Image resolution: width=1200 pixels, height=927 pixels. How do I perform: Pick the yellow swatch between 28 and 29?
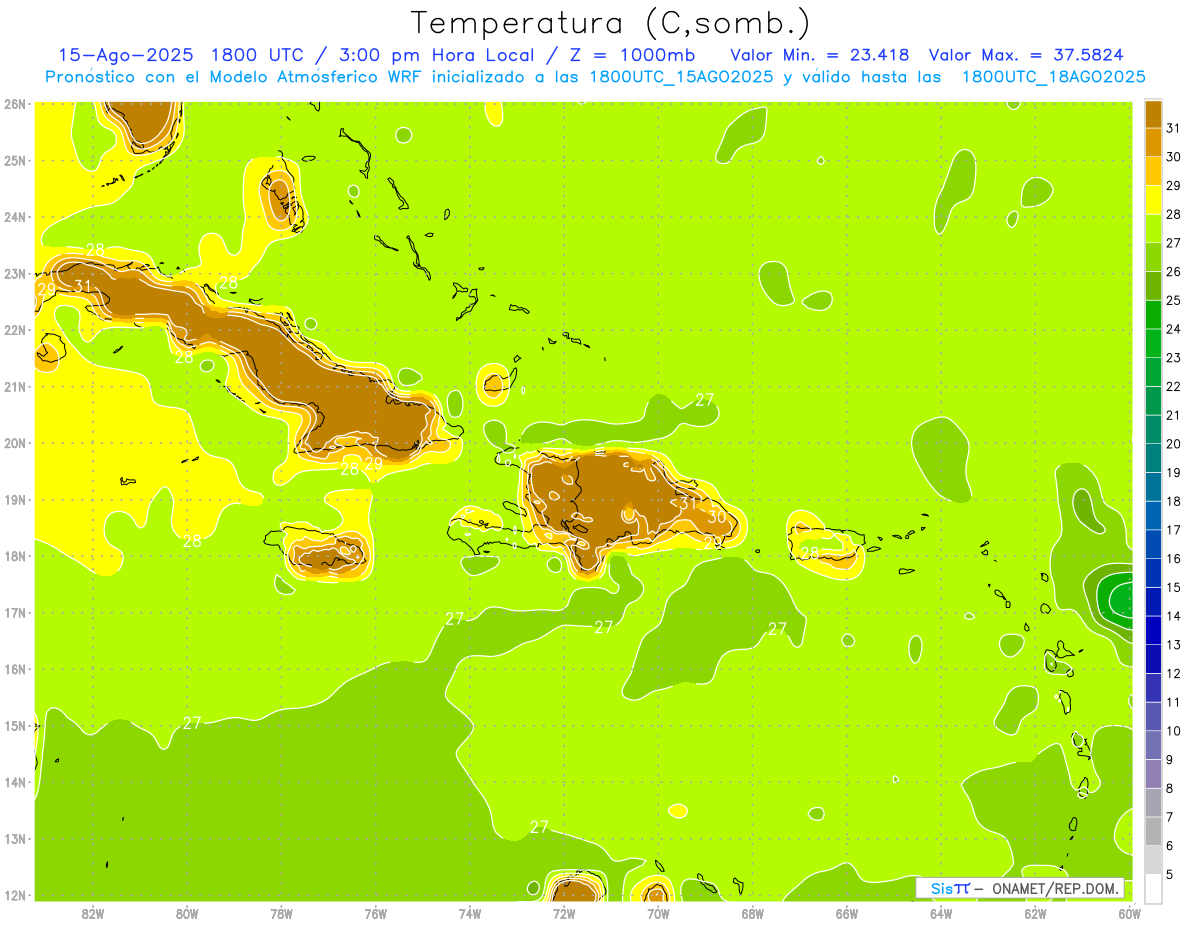pos(1153,200)
